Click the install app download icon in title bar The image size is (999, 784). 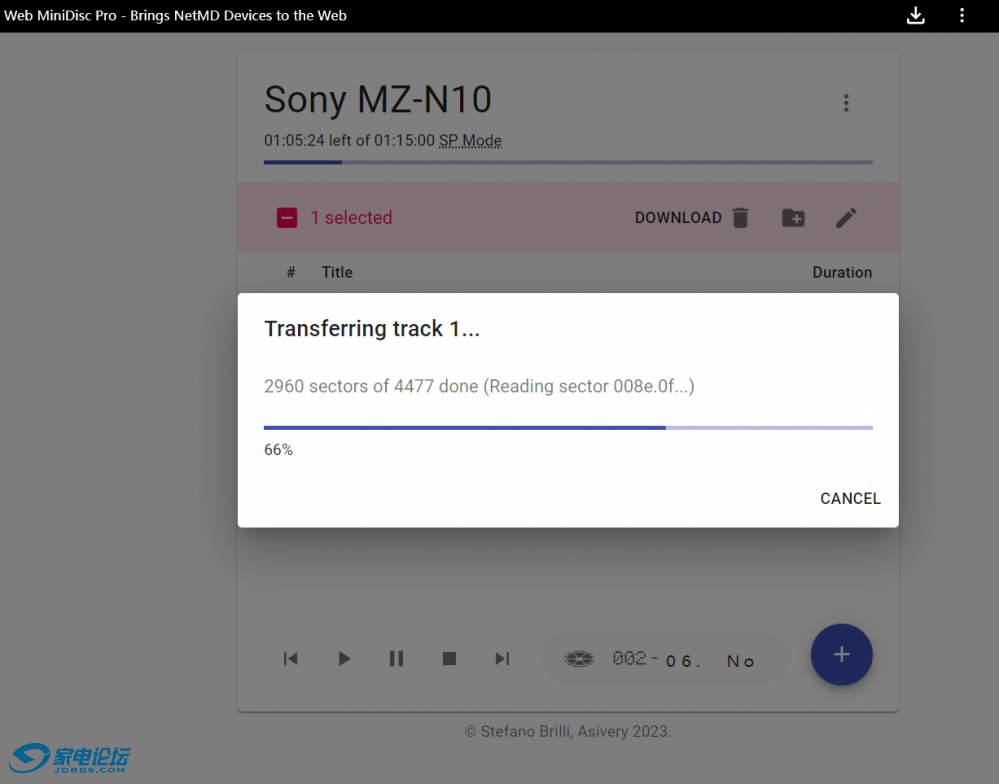coord(916,15)
